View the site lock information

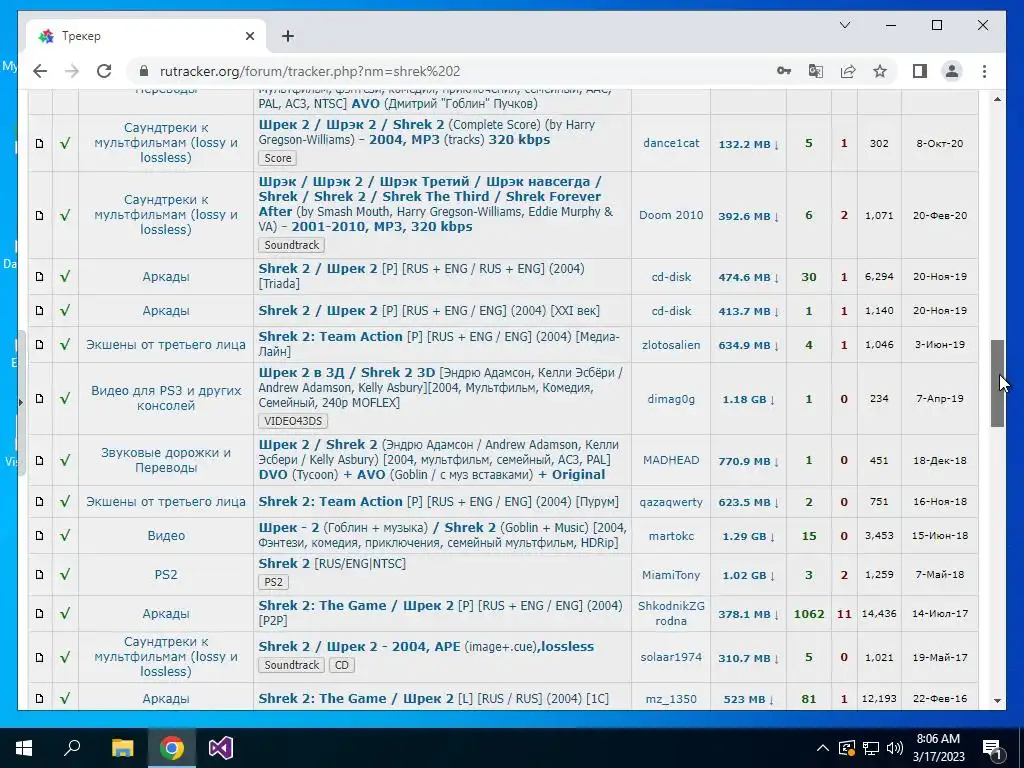point(144,71)
